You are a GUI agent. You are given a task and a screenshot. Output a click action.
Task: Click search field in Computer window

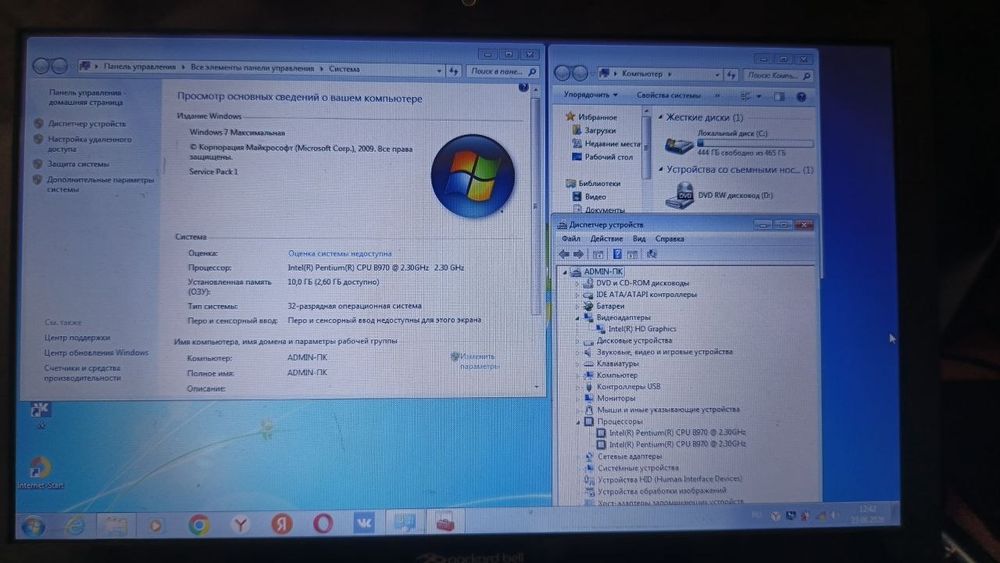tap(778, 75)
